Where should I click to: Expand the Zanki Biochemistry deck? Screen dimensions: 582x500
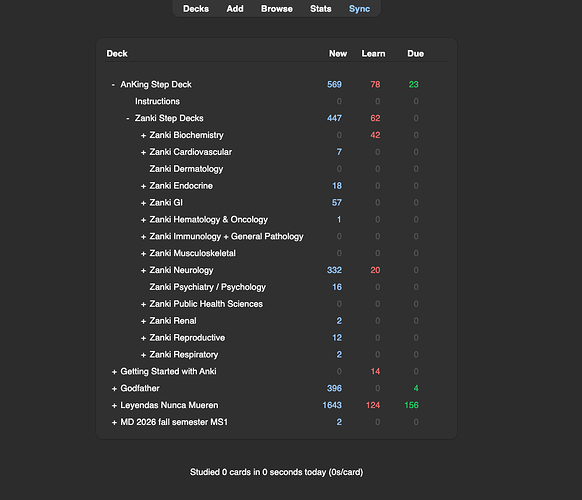pos(143,135)
